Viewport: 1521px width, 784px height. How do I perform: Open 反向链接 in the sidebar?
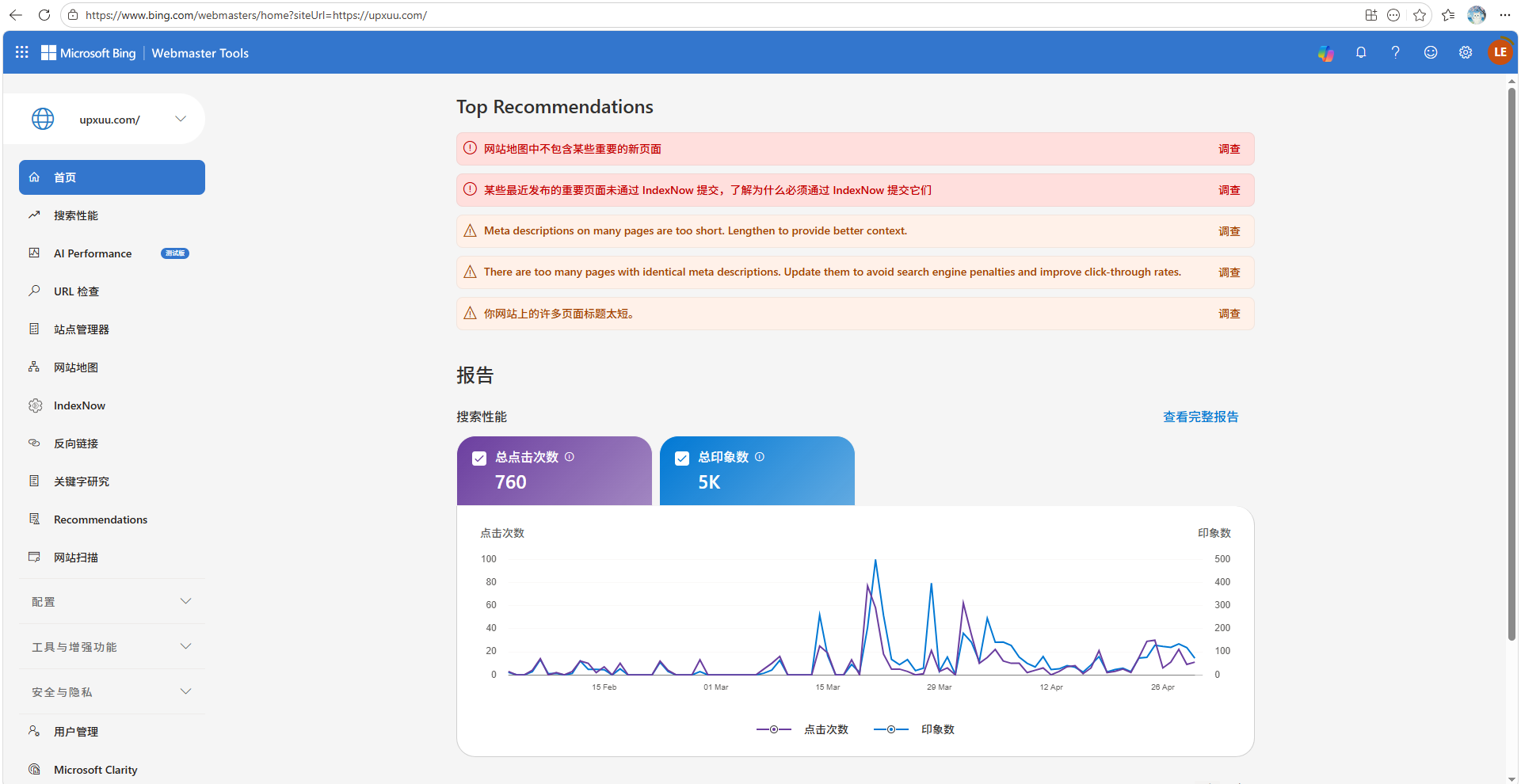coord(112,443)
